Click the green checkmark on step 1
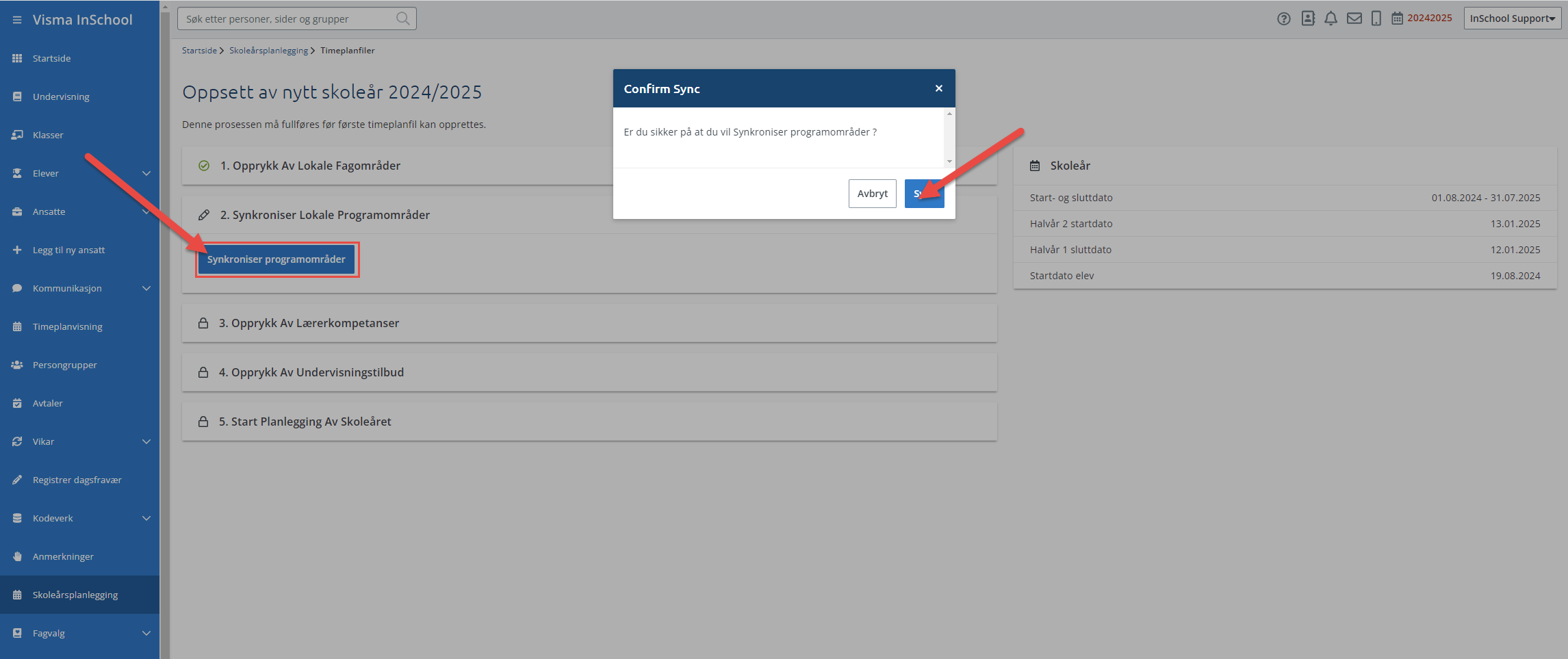The height and width of the screenshot is (659, 1568). click(204, 166)
